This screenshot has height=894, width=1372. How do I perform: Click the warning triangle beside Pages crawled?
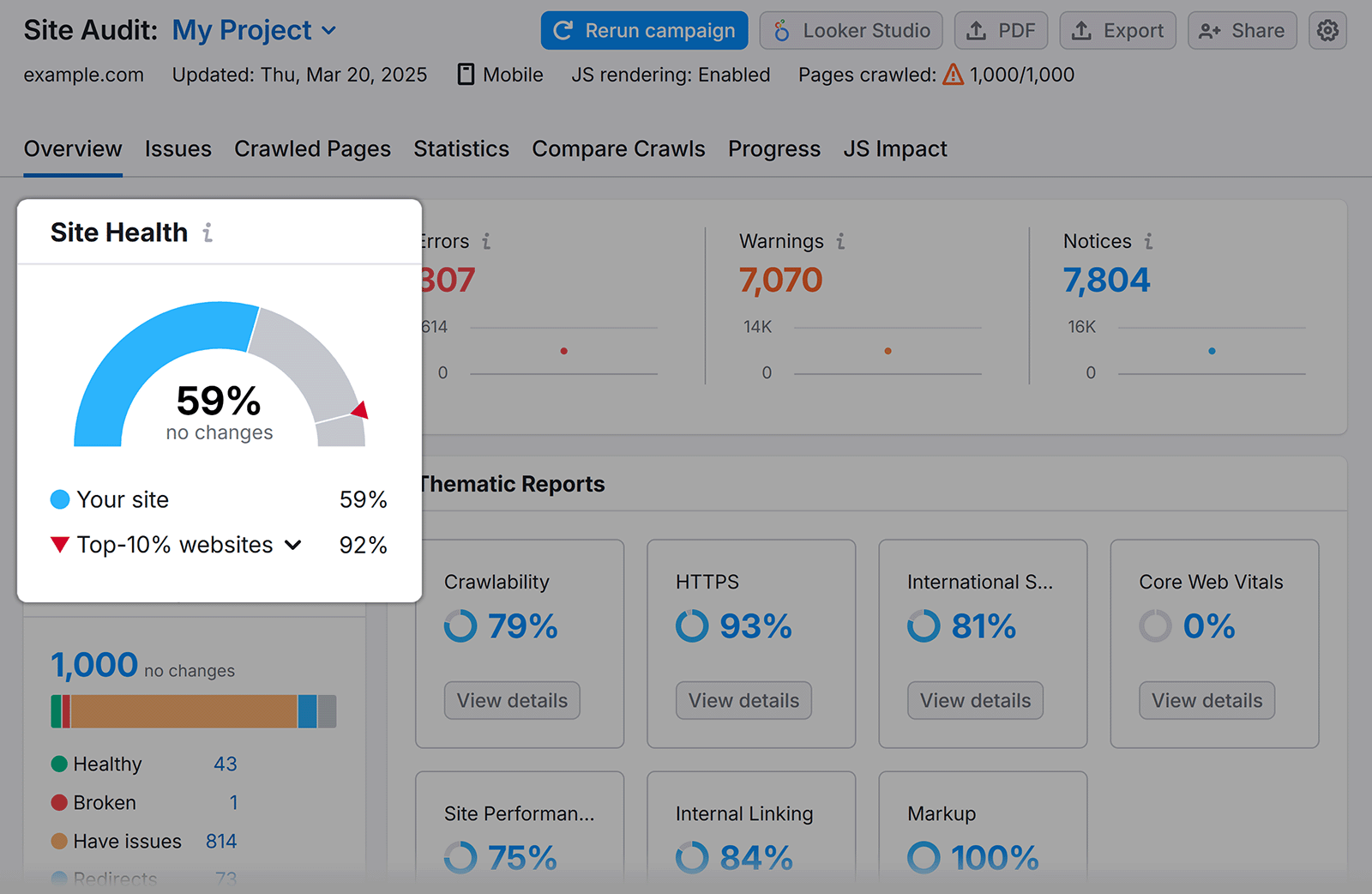click(953, 75)
